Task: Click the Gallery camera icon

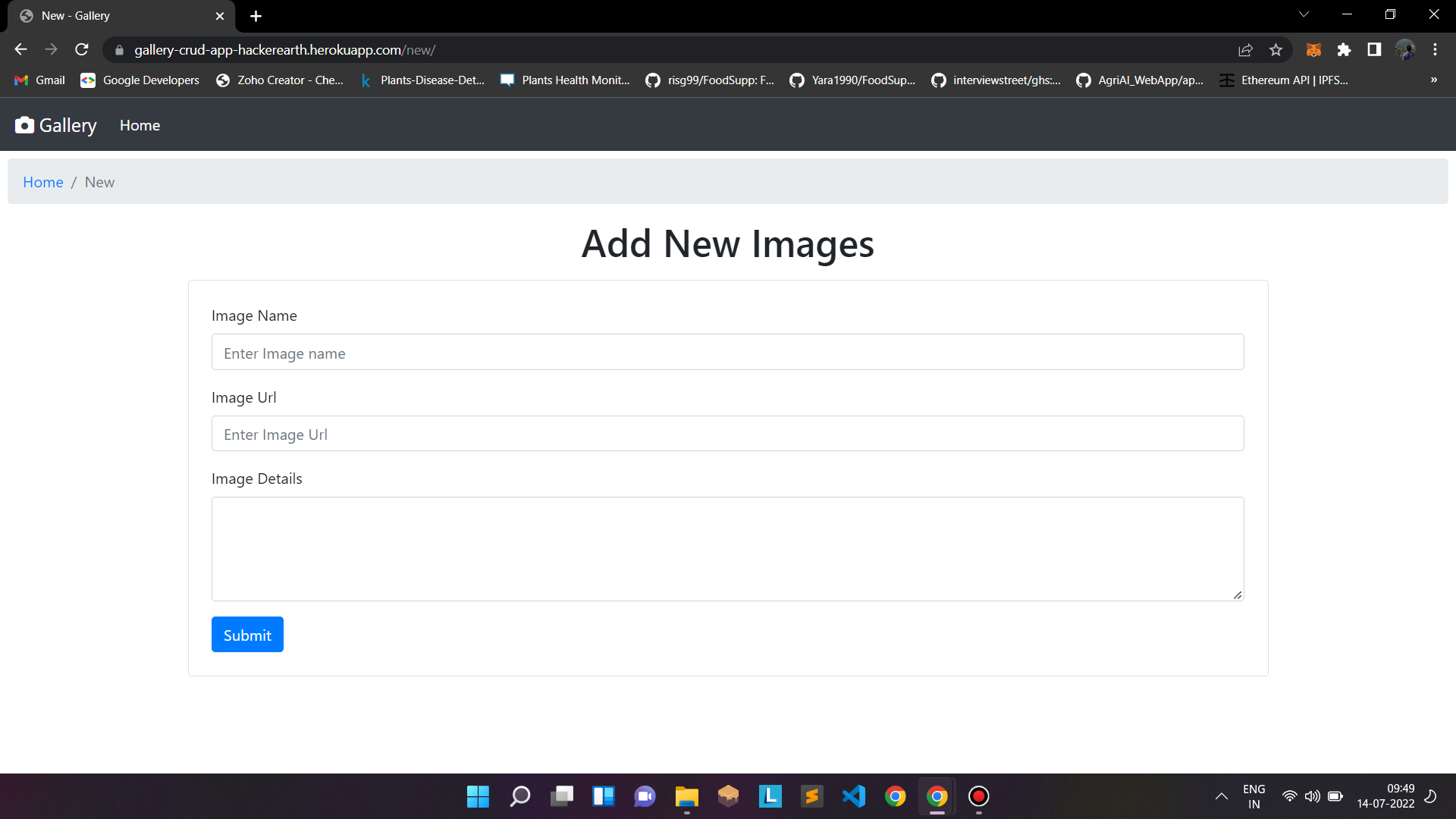Action: (x=24, y=125)
